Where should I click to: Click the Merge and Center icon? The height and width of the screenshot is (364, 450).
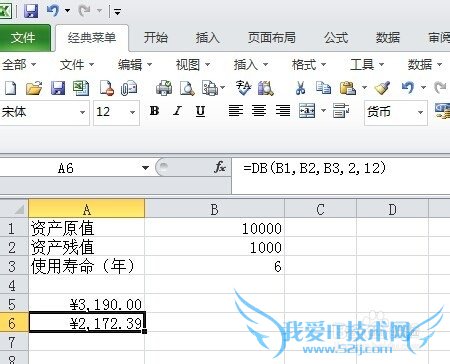click(x=307, y=111)
